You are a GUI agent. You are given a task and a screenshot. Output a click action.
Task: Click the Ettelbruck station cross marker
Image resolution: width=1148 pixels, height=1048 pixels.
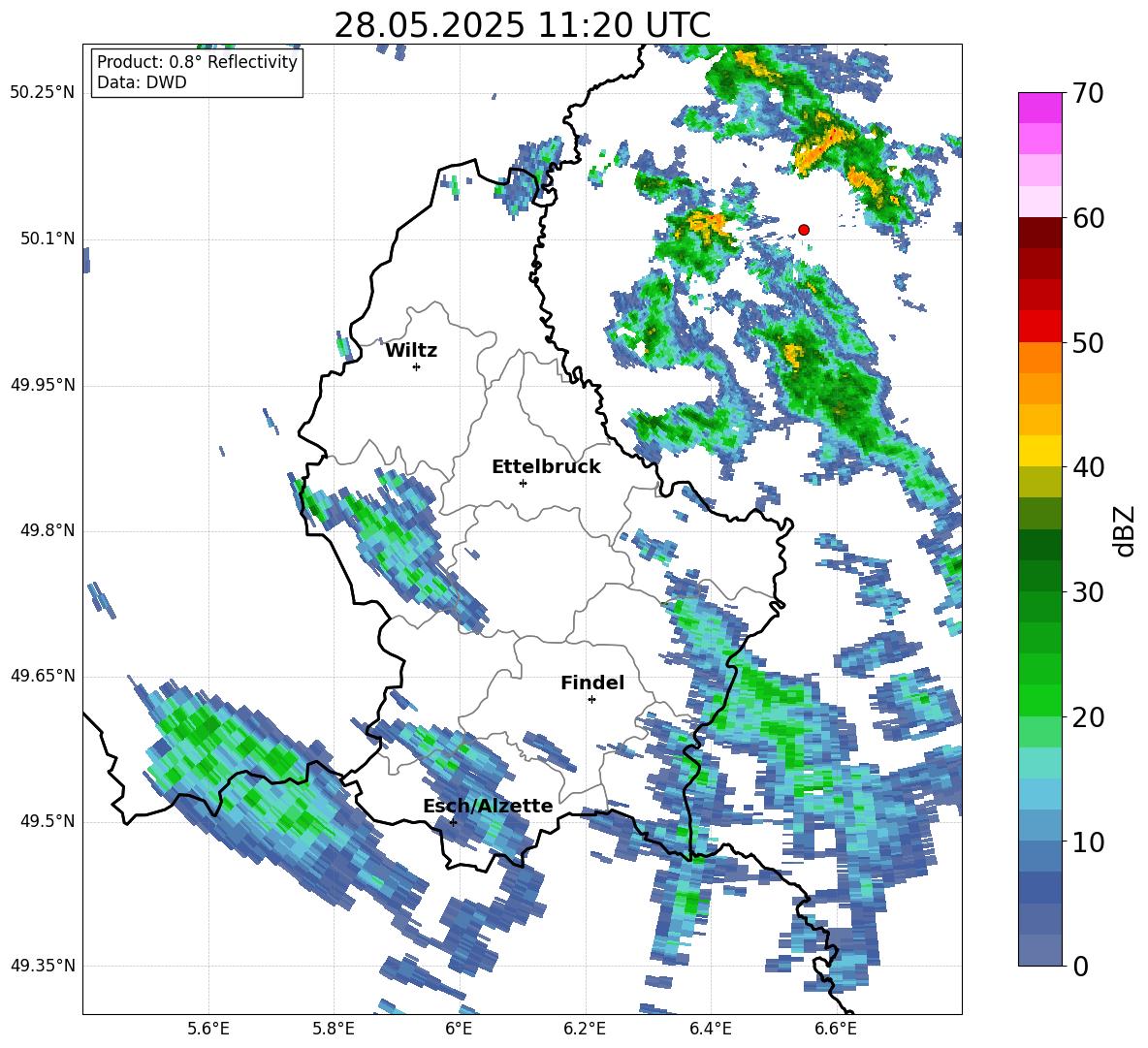coord(523,483)
